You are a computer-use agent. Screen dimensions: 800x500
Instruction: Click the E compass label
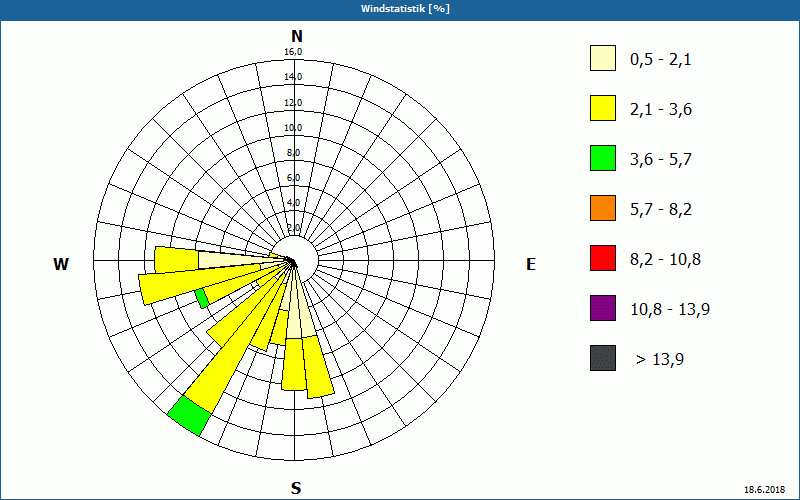(531, 264)
